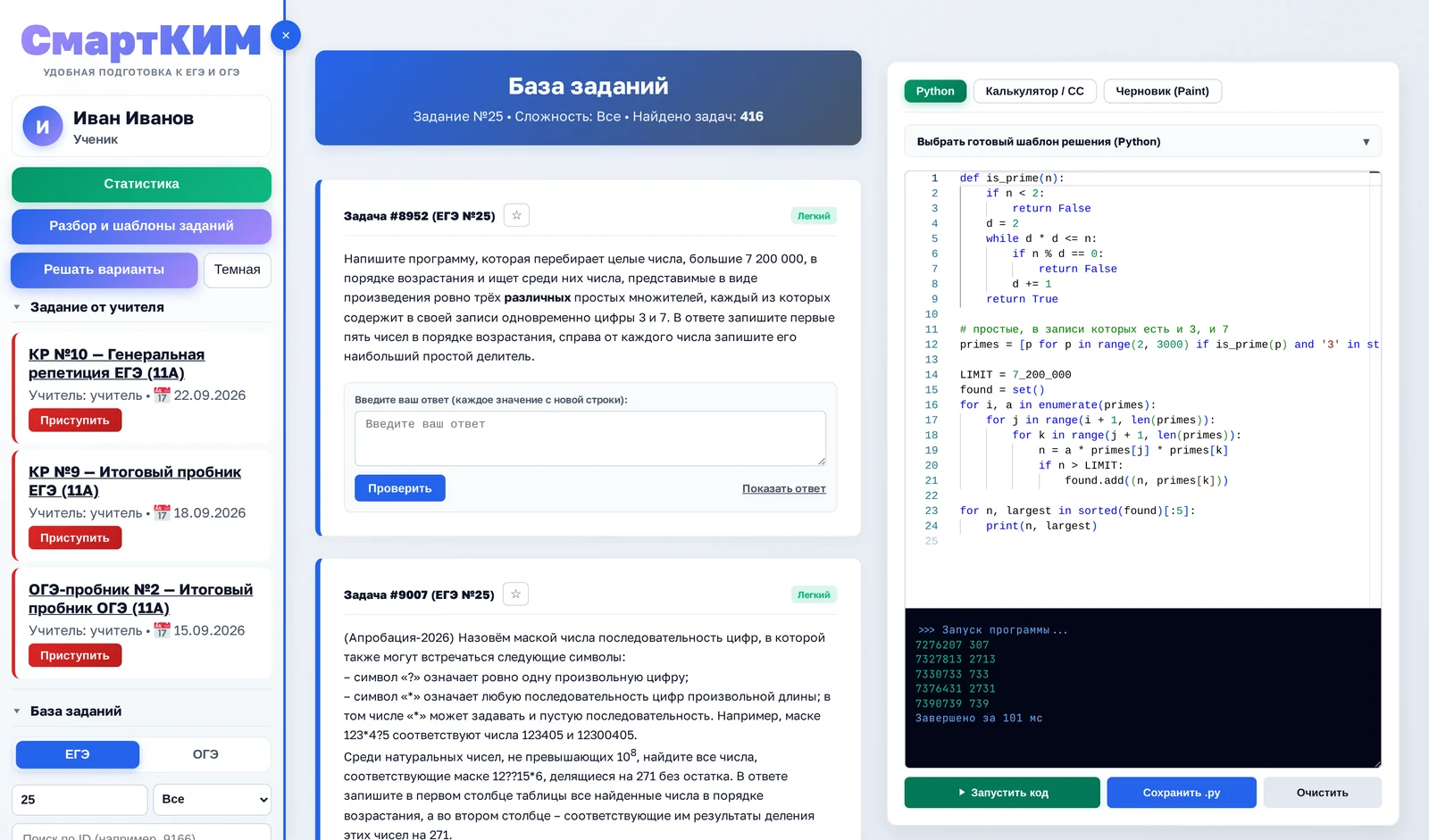Viewport: 1429px width, 840px height.
Task: Open КР №9 — Итоговый пробник link
Action: [135, 481]
